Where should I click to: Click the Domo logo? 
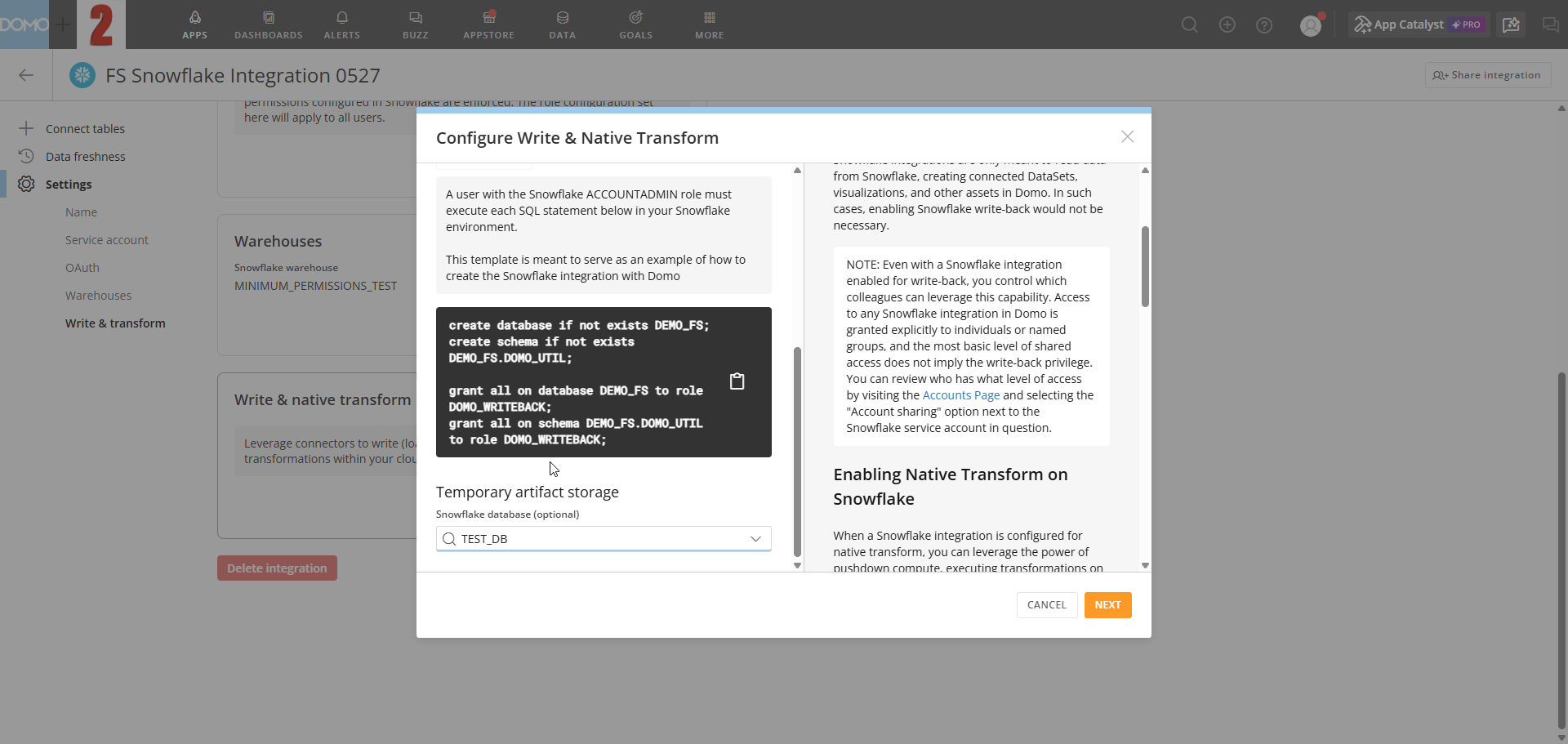(24, 25)
